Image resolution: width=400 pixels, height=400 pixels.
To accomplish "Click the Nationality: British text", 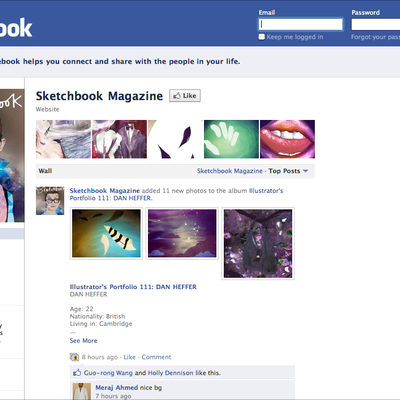I will pyautogui.click(x=97, y=316).
